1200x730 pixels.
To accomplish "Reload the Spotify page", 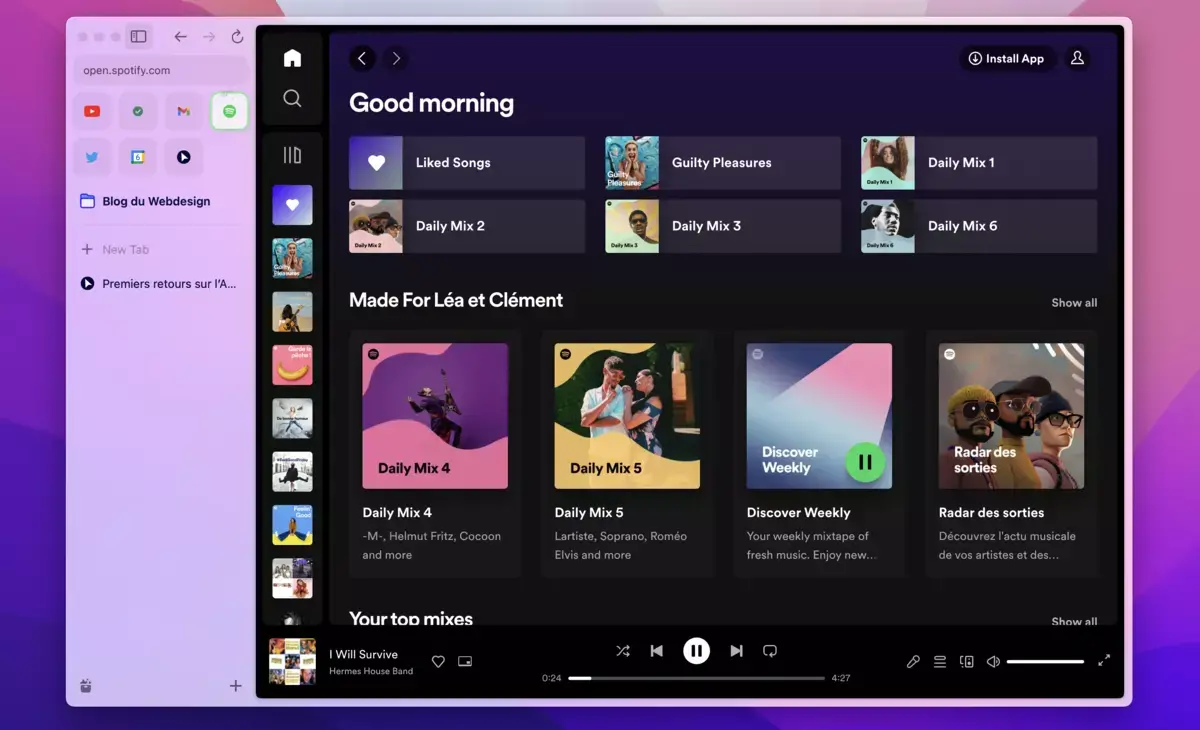I will (x=237, y=37).
